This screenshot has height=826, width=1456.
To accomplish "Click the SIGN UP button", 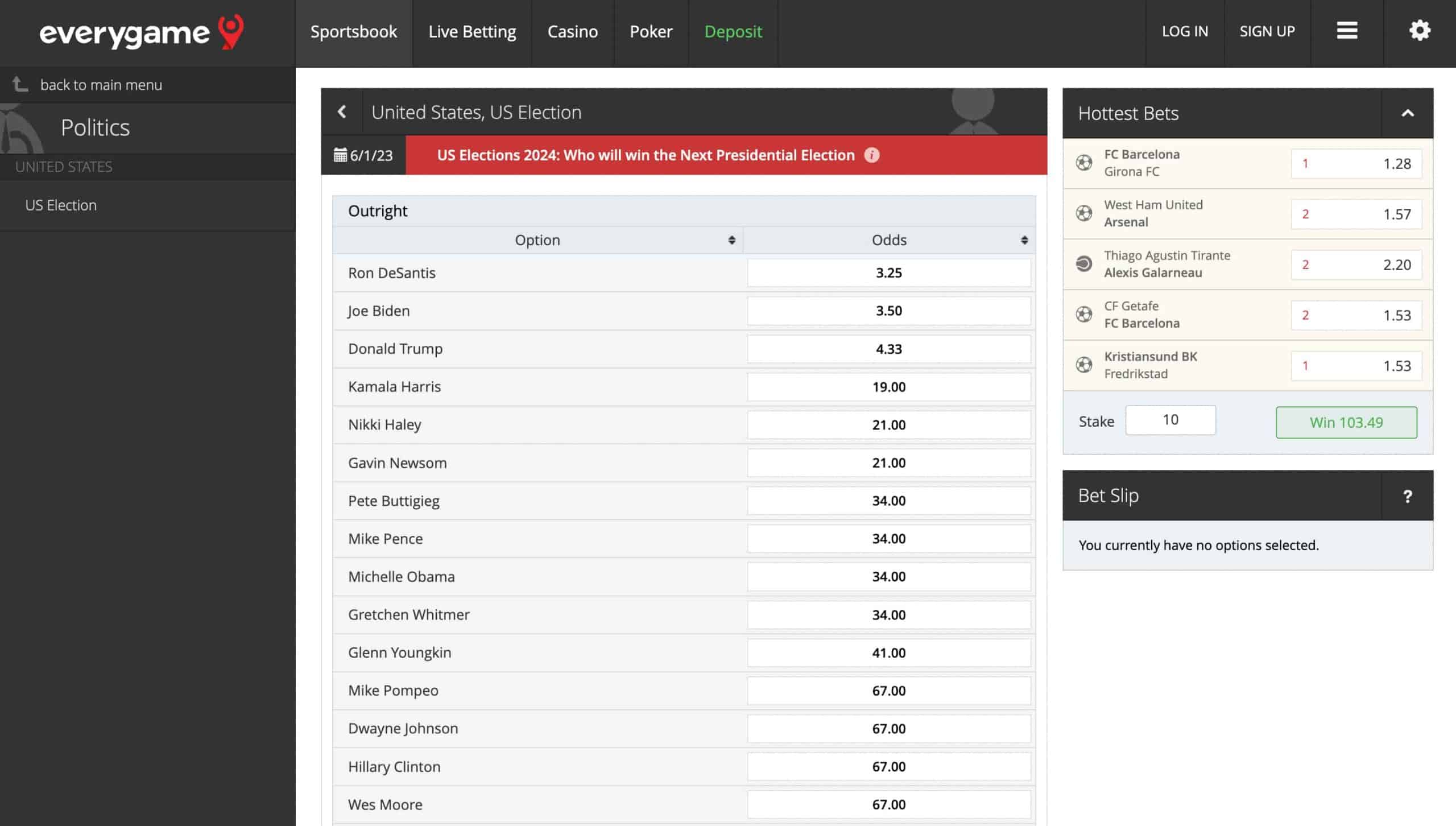I will click(1267, 32).
